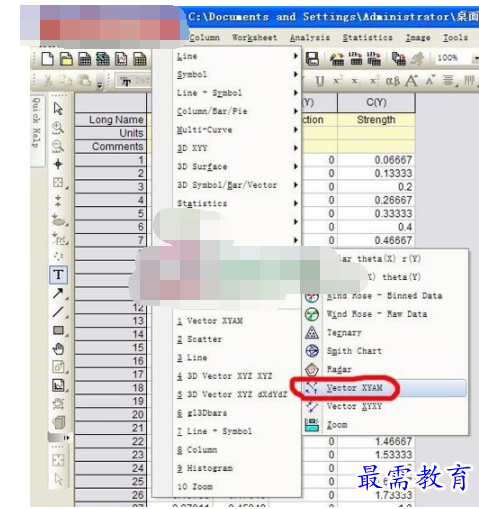Click the New Graph toolbar icon
The image size is (479, 509).
coord(121,59)
